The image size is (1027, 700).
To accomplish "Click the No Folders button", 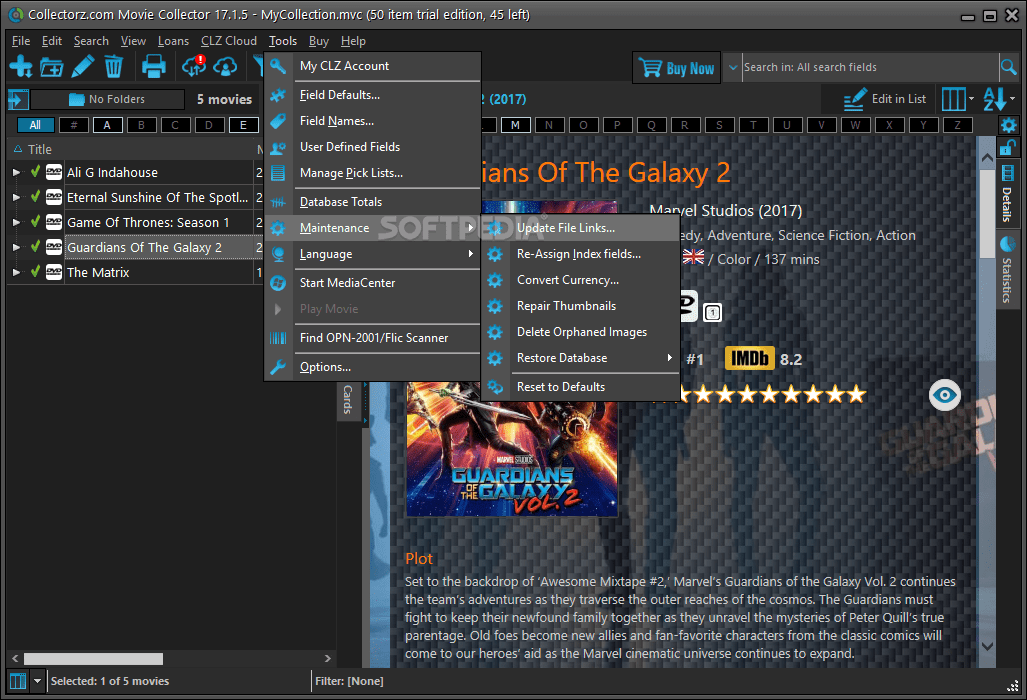I will click(x=107, y=100).
